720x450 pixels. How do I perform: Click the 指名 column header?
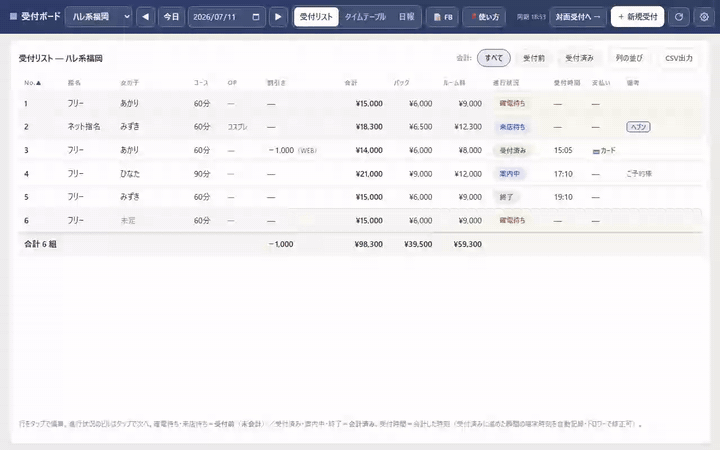[x=74, y=83]
